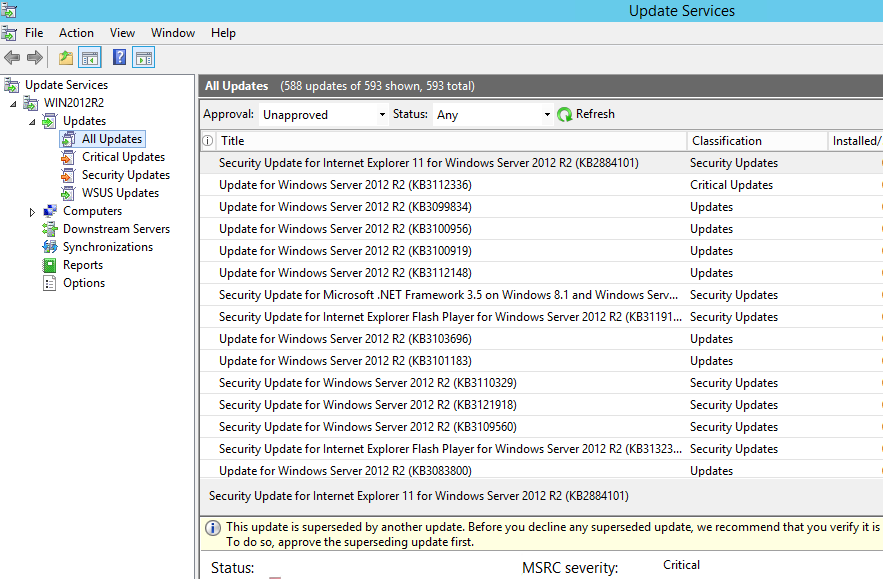Select WSUS Updates in the tree

pyautogui.click(x=121, y=193)
